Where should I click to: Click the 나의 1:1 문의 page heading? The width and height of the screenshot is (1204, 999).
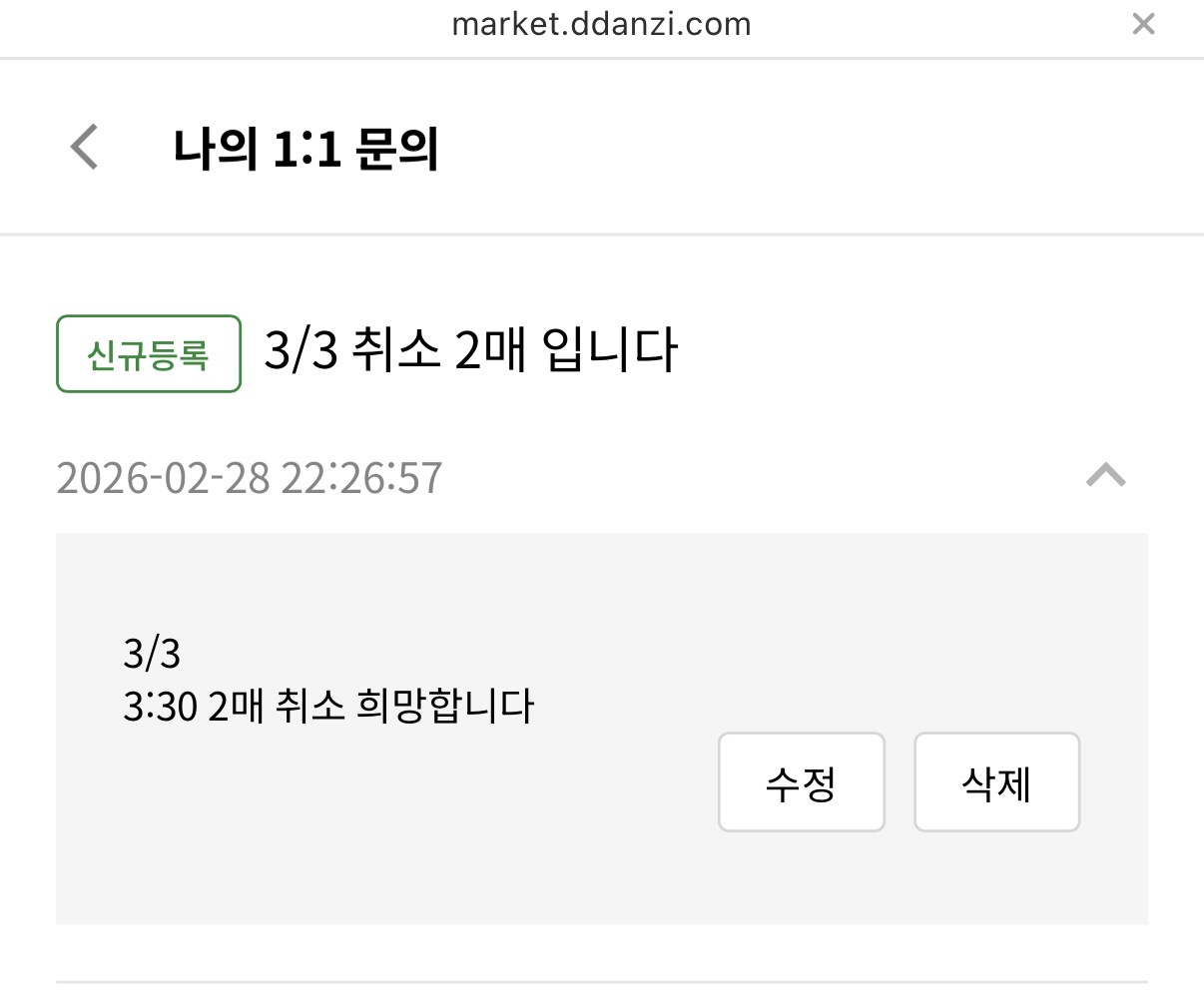(x=305, y=150)
